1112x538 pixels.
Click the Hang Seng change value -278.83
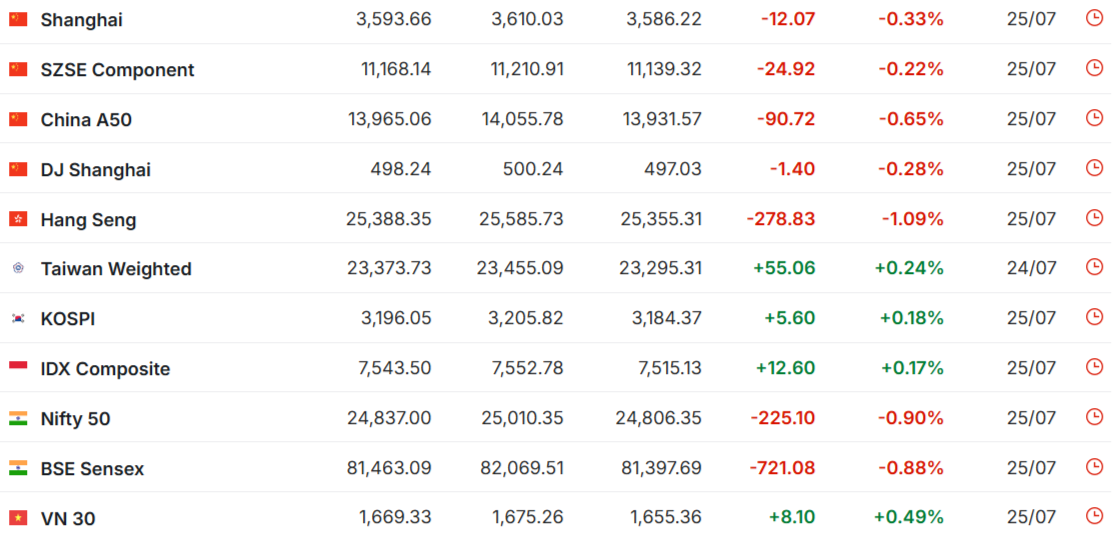781,219
